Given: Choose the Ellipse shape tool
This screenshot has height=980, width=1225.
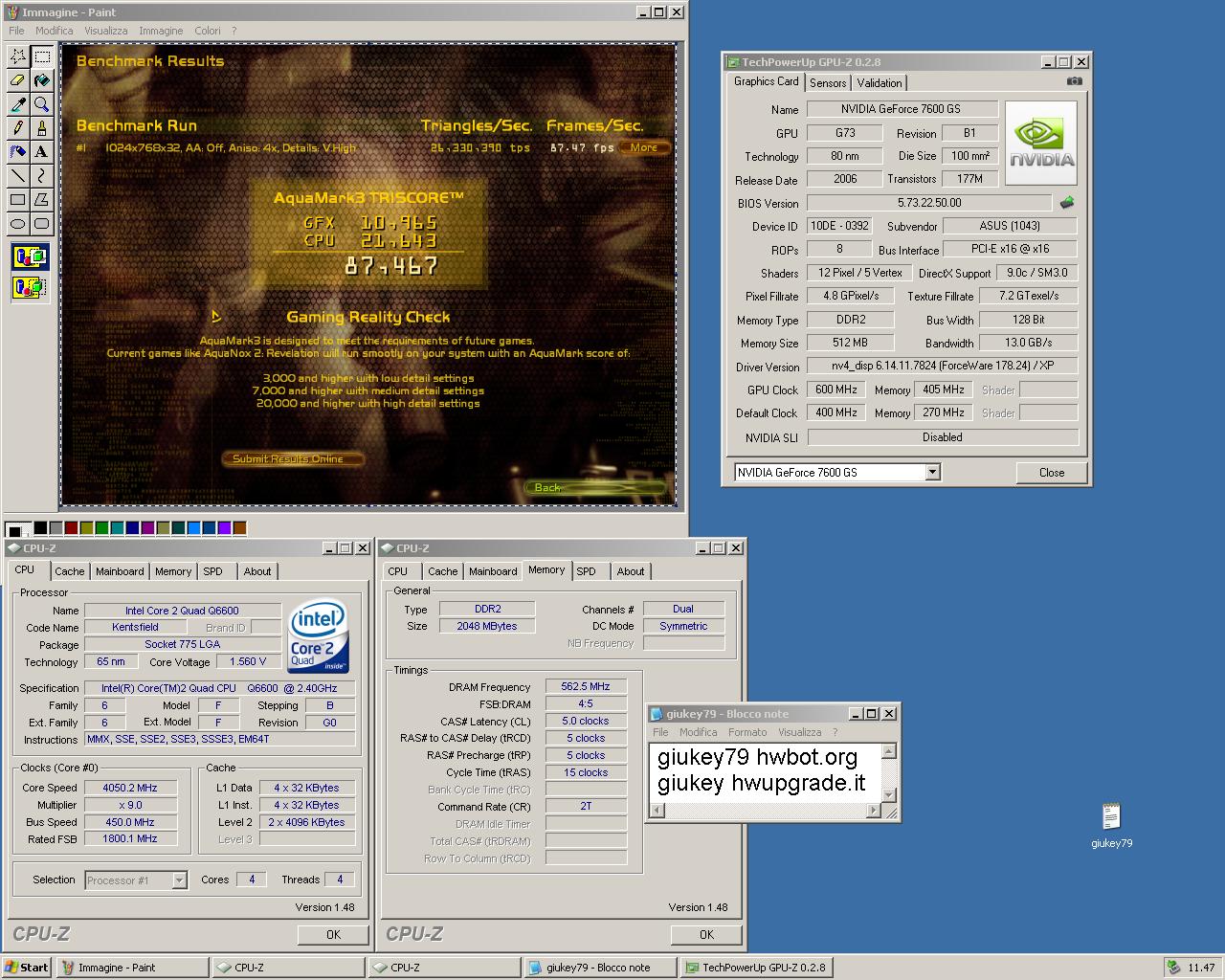Looking at the screenshot, I should pyautogui.click(x=18, y=223).
